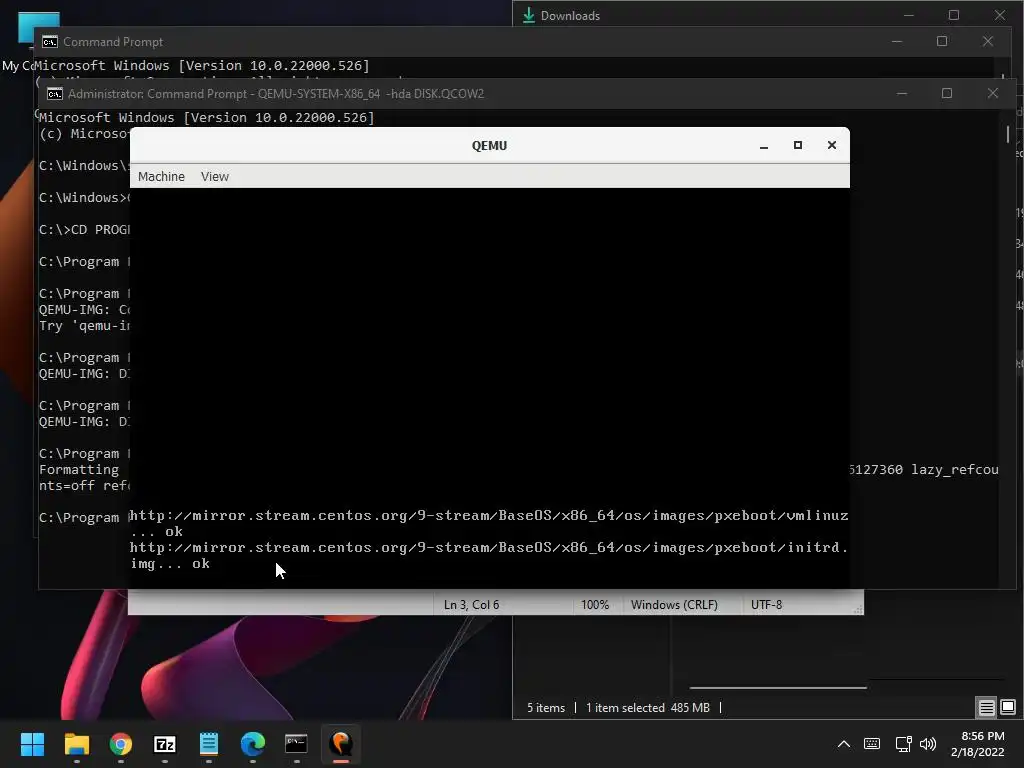Open Microsoft Edge from taskbar
This screenshot has width=1024, height=768.
[x=253, y=744]
